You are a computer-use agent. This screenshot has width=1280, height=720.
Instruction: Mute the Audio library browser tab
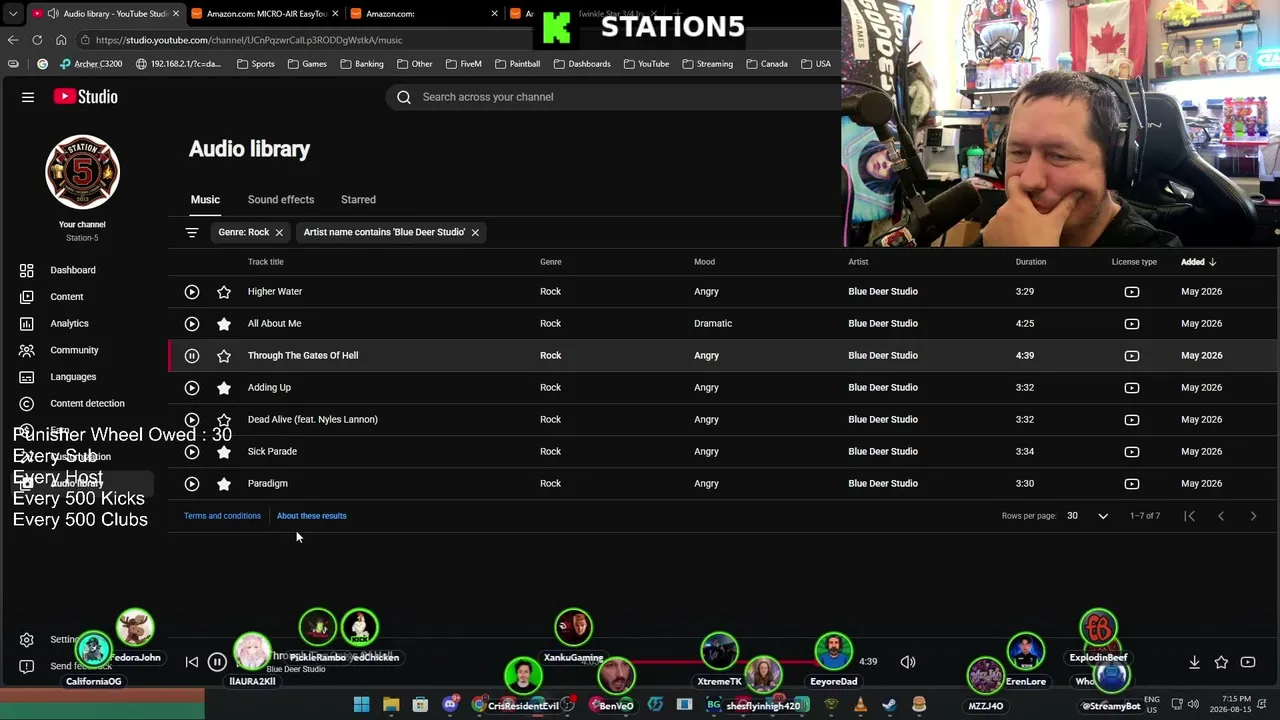[x=53, y=14]
